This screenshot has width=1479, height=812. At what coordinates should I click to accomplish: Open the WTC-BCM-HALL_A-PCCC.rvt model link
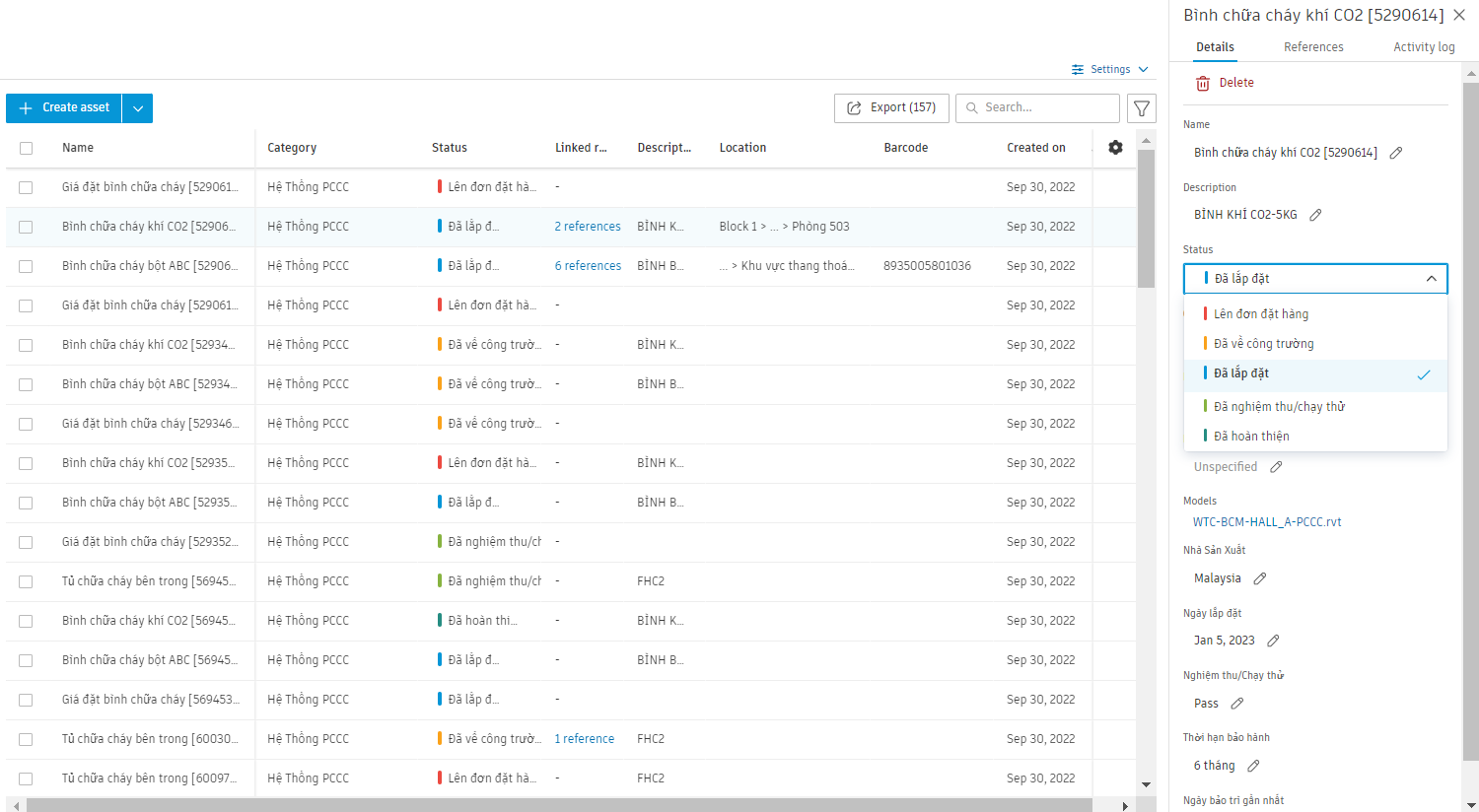click(x=1267, y=522)
